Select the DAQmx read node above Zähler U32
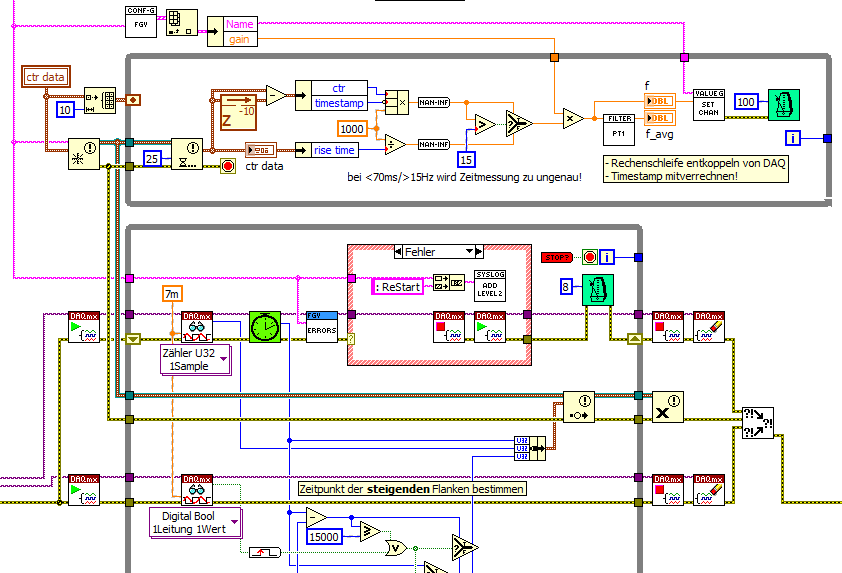The height and width of the screenshot is (573, 842). point(197,327)
